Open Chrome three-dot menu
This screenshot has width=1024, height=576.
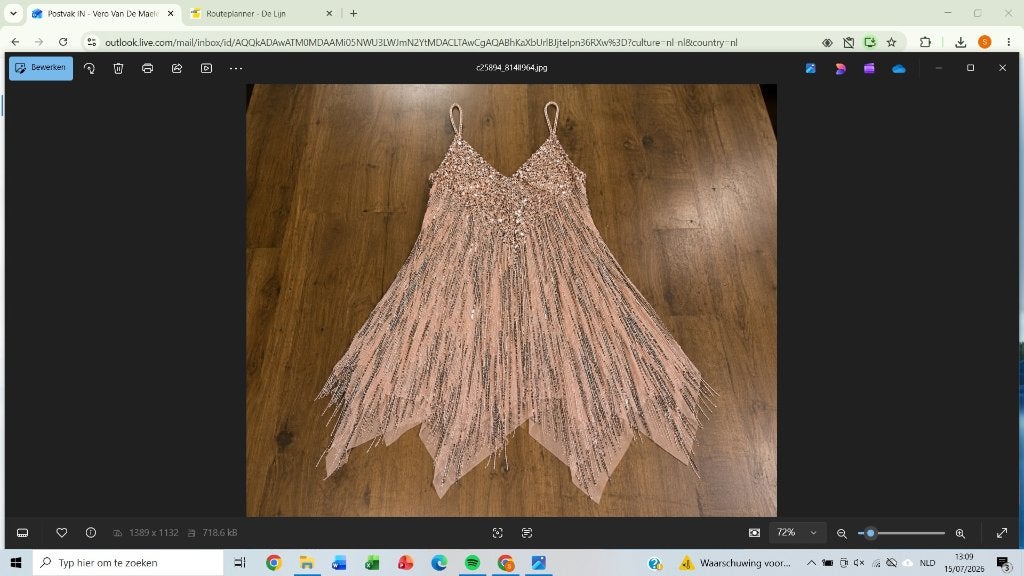1008,42
